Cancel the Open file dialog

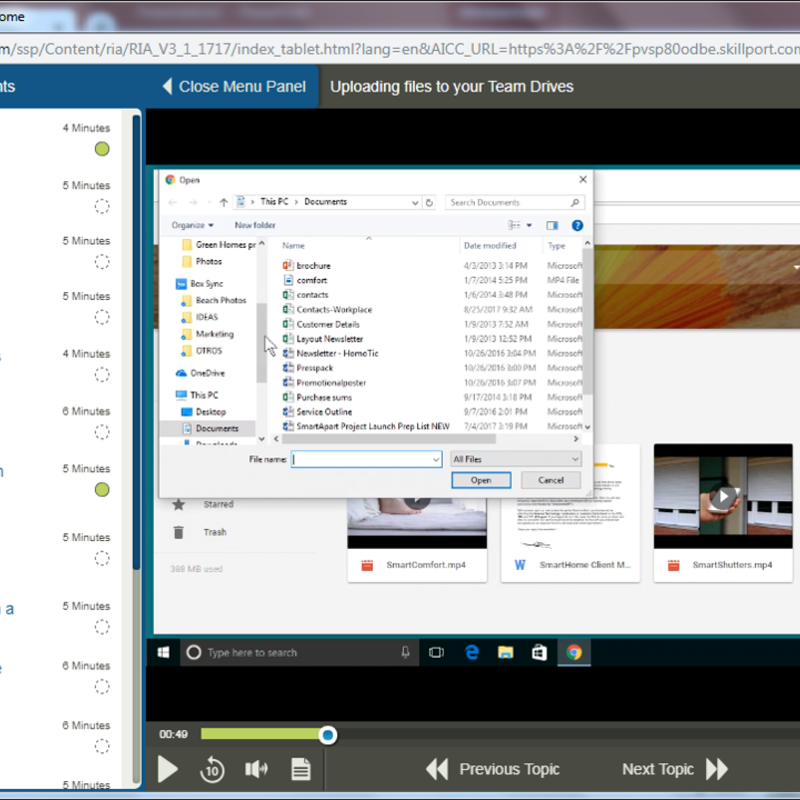[551, 480]
